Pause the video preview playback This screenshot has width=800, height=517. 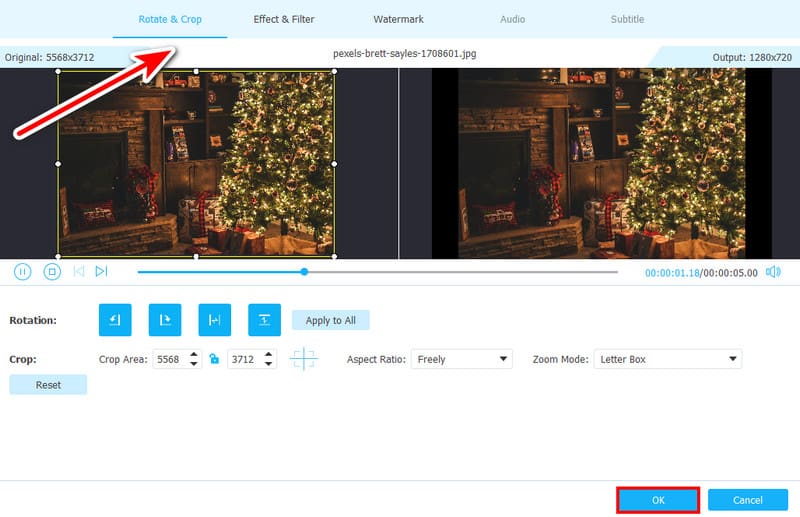pos(22,271)
